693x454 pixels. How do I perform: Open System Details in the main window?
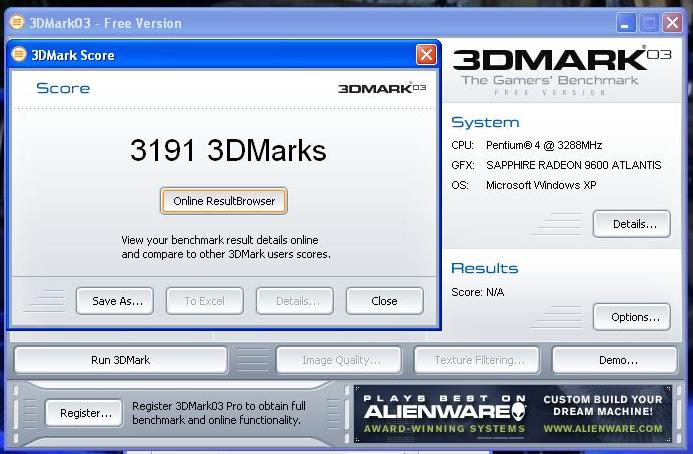(632, 224)
